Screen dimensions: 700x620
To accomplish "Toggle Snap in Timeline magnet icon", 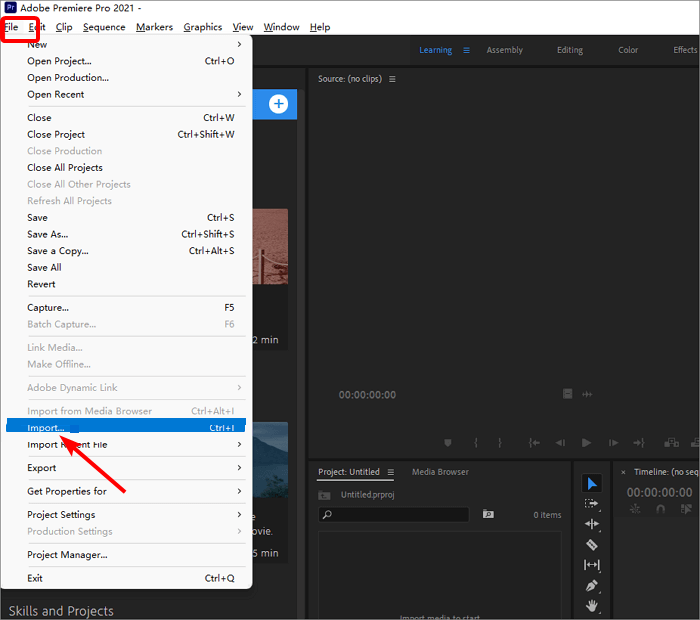I will tap(660, 509).
